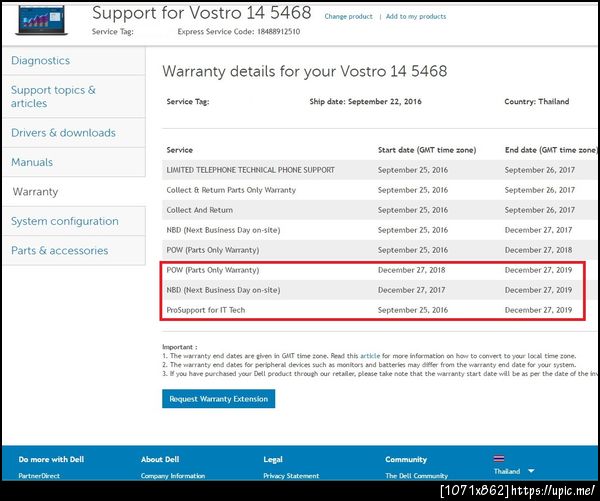
Task: Click the December 27, 2017 start date
Action: click(412, 290)
